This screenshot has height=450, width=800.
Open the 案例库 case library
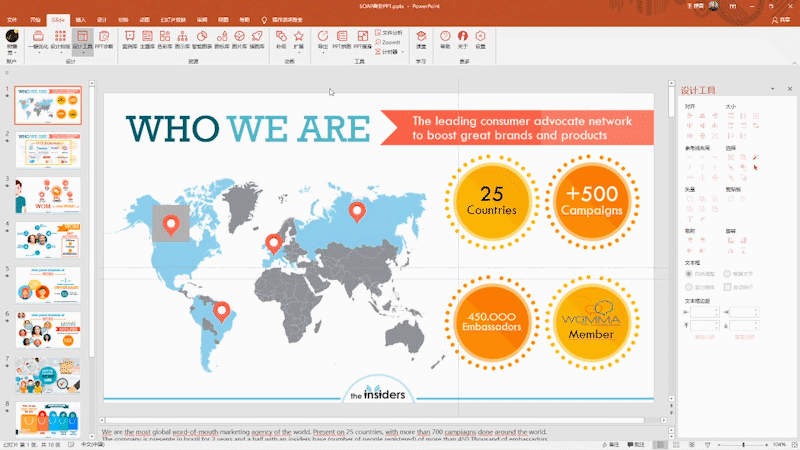point(130,39)
